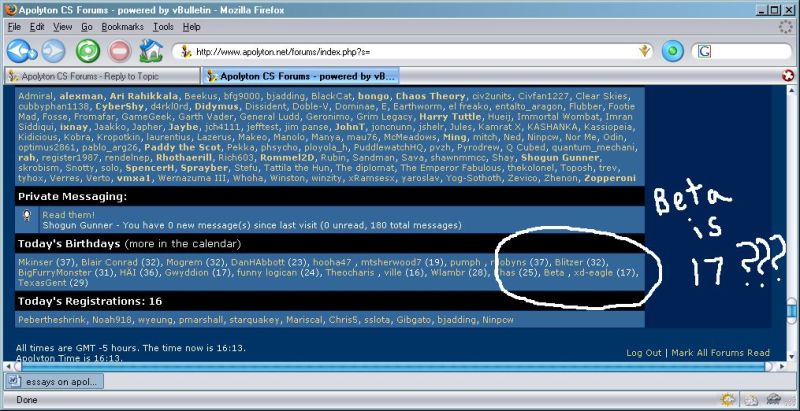Viewport: 800px width, 411px height.
Task: Open the address bar history dropdown
Action: (645, 50)
